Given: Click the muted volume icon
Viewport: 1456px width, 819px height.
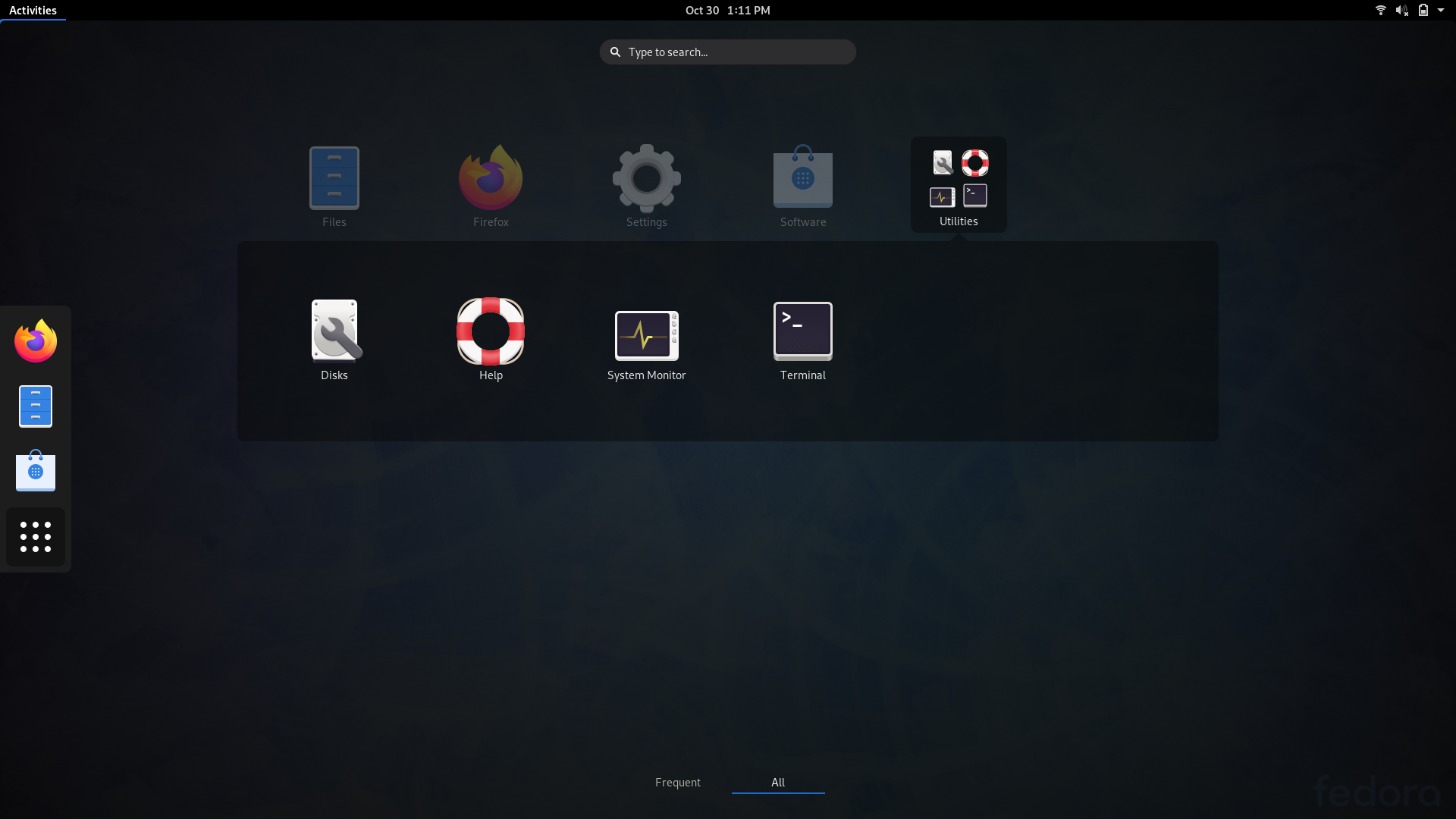Looking at the screenshot, I should (x=1401, y=10).
